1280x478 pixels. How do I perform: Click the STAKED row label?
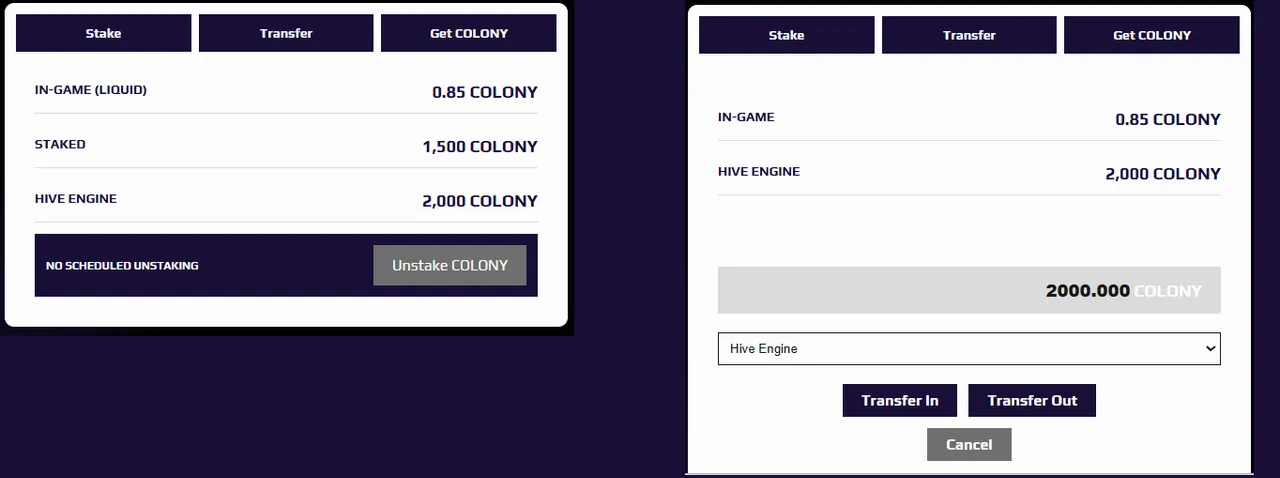point(60,144)
